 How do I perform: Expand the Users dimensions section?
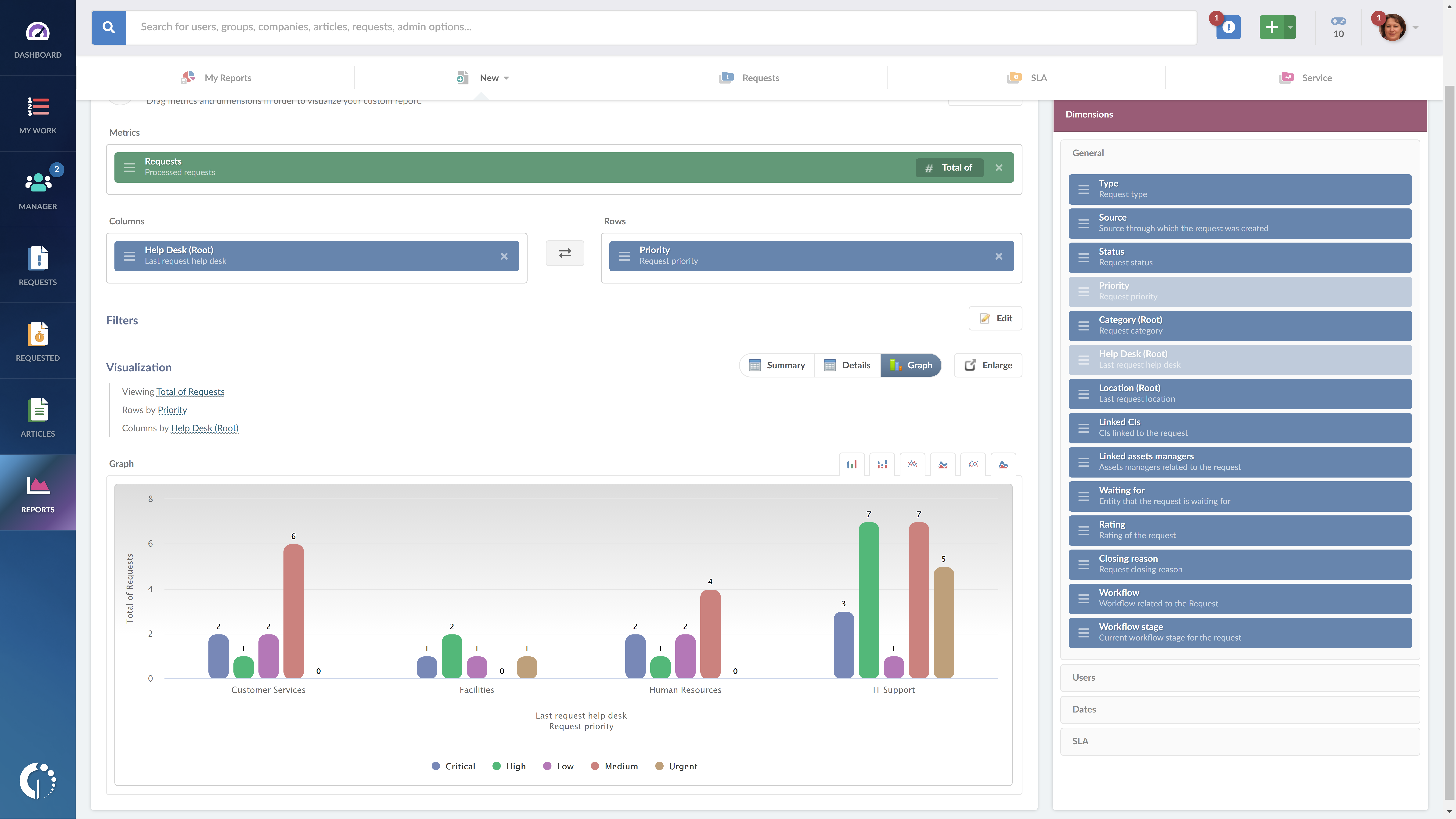(x=1240, y=678)
